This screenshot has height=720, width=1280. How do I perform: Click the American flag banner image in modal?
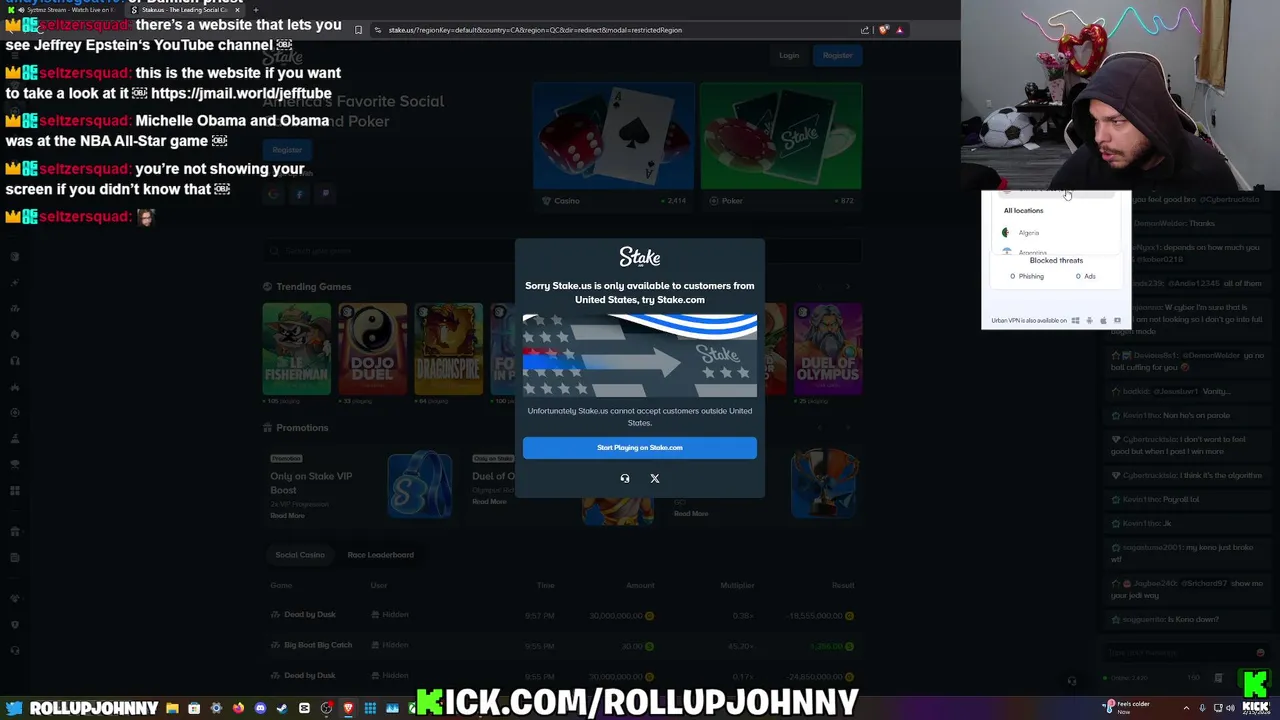pyautogui.click(x=640, y=356)
